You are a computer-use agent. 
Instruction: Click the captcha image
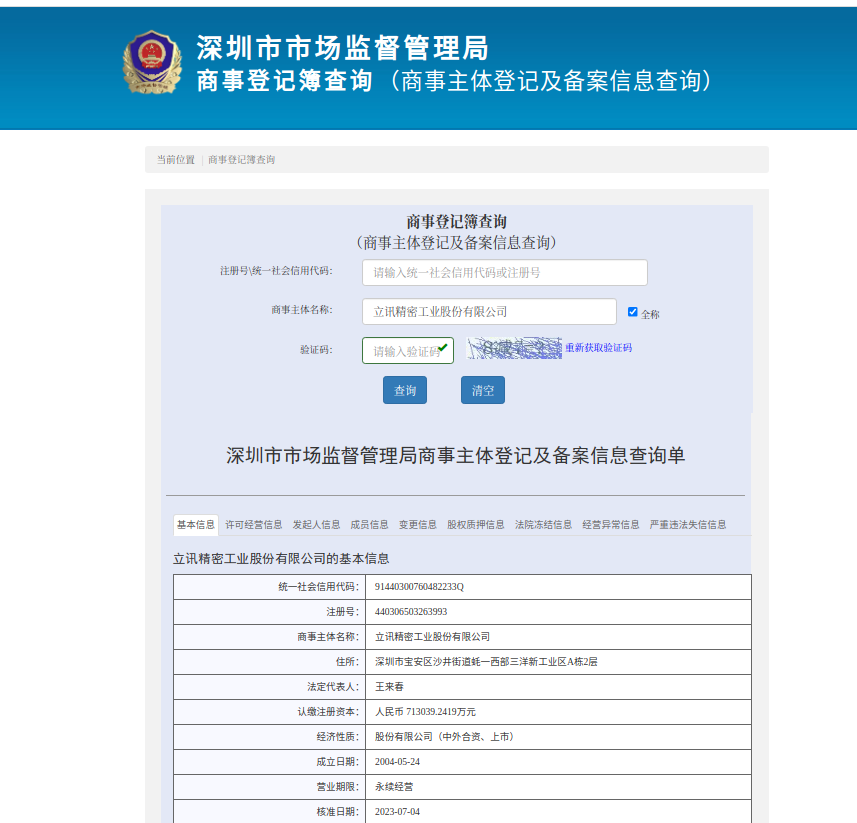[514, 348]
